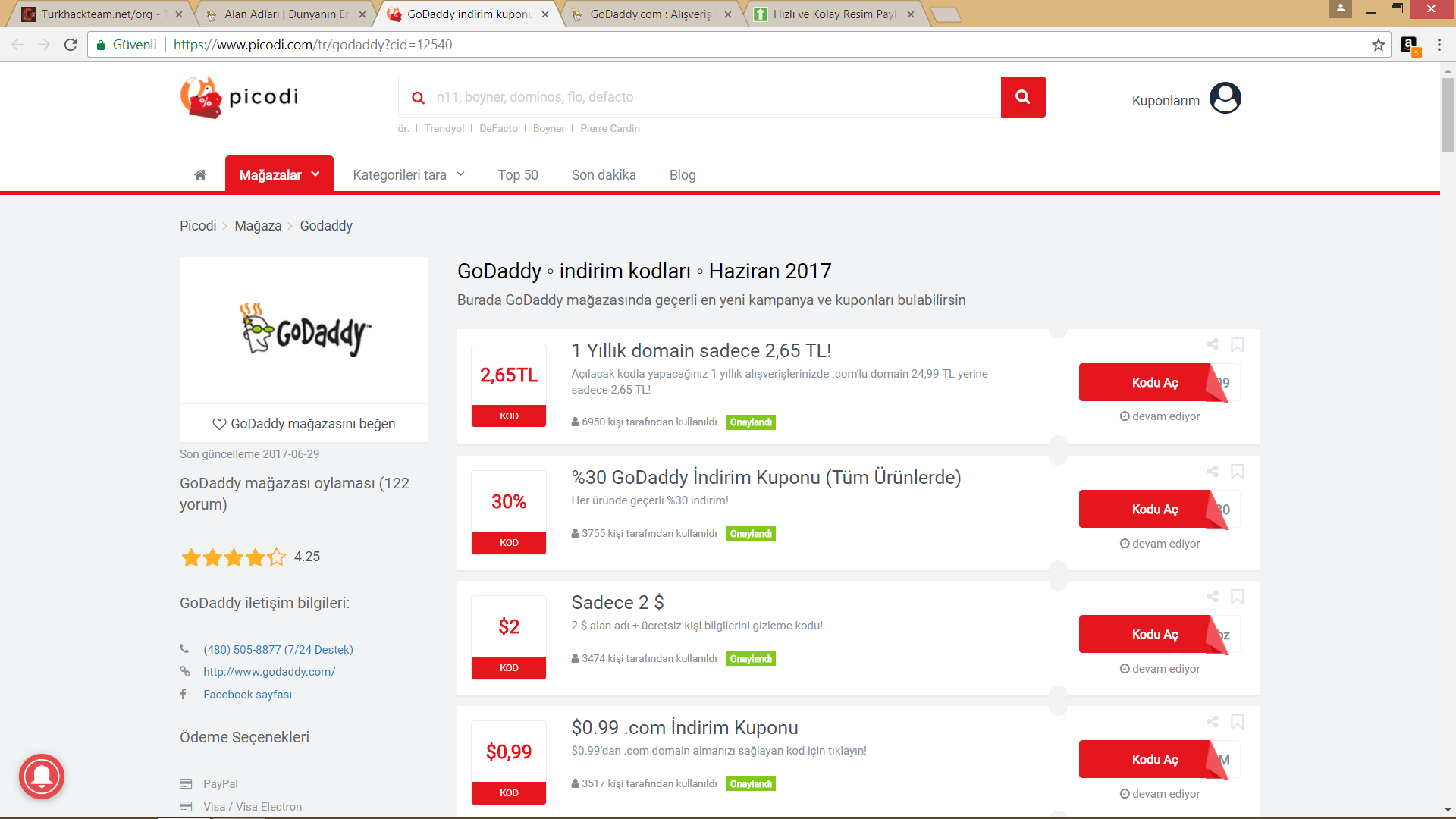Go to the home icon in navigation
This screenshot has height=819, width=1456.
(x=200, y=175)
